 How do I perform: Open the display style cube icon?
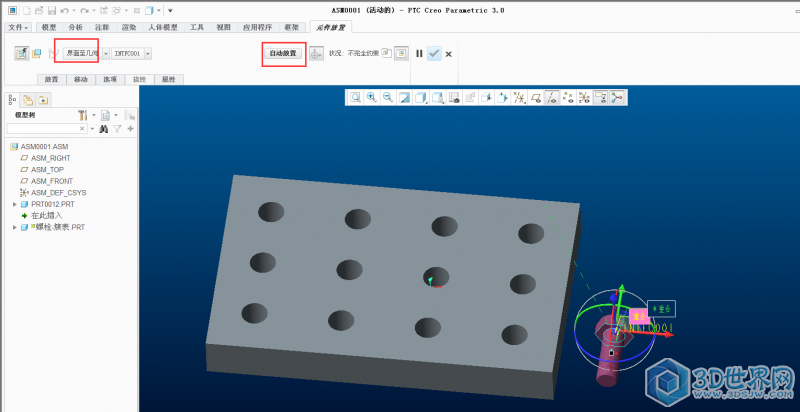tap(420, 97)
